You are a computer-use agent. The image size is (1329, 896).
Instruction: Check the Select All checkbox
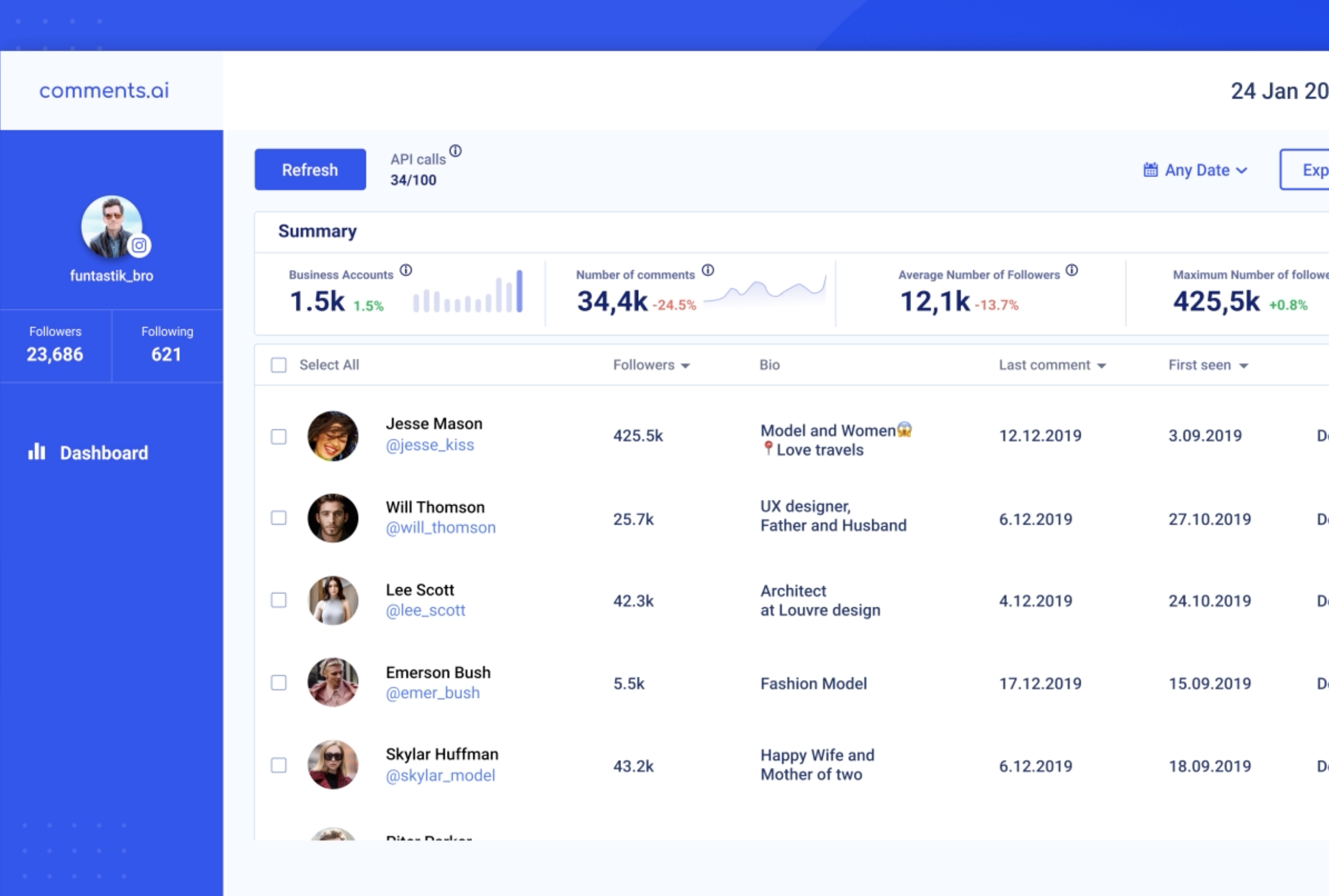pyautogui.click(x=279, y=365)
